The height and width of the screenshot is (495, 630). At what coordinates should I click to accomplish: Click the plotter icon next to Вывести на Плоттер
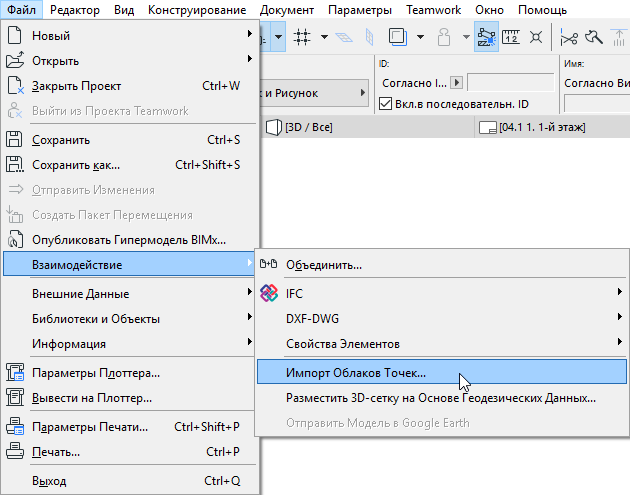pos(15,397)
